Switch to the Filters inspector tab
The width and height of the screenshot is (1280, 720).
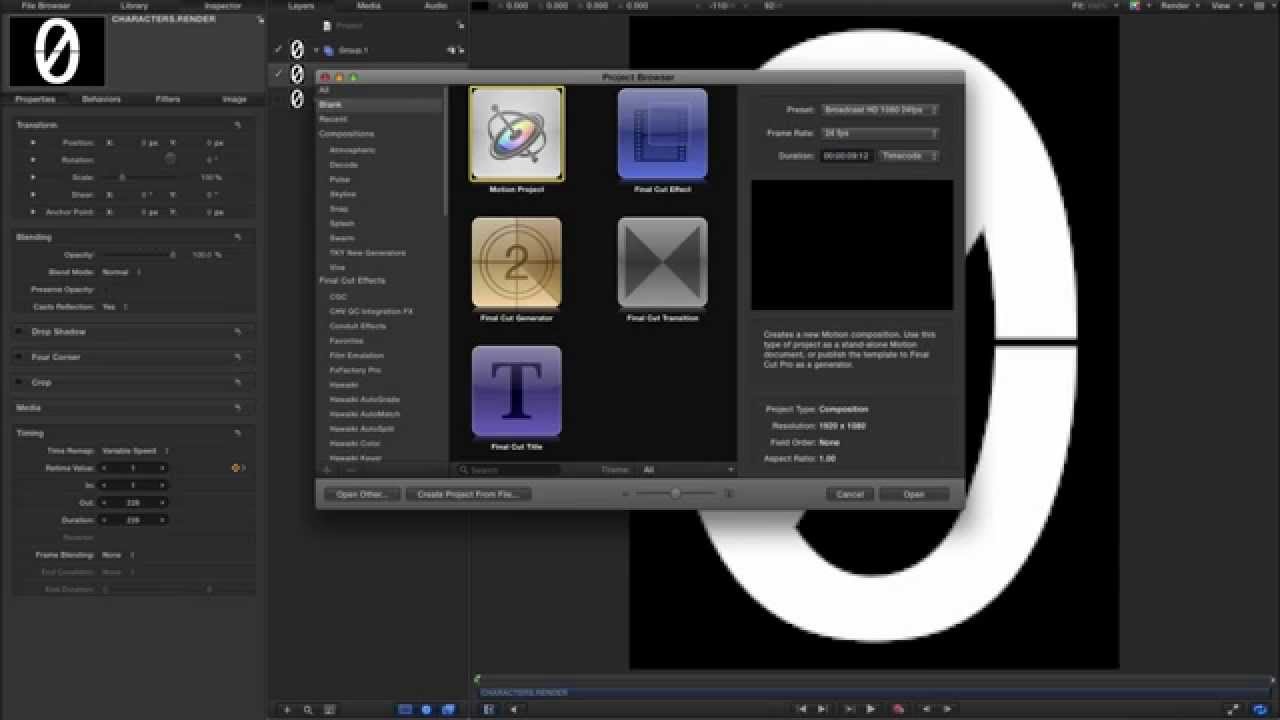click(168, 99)
